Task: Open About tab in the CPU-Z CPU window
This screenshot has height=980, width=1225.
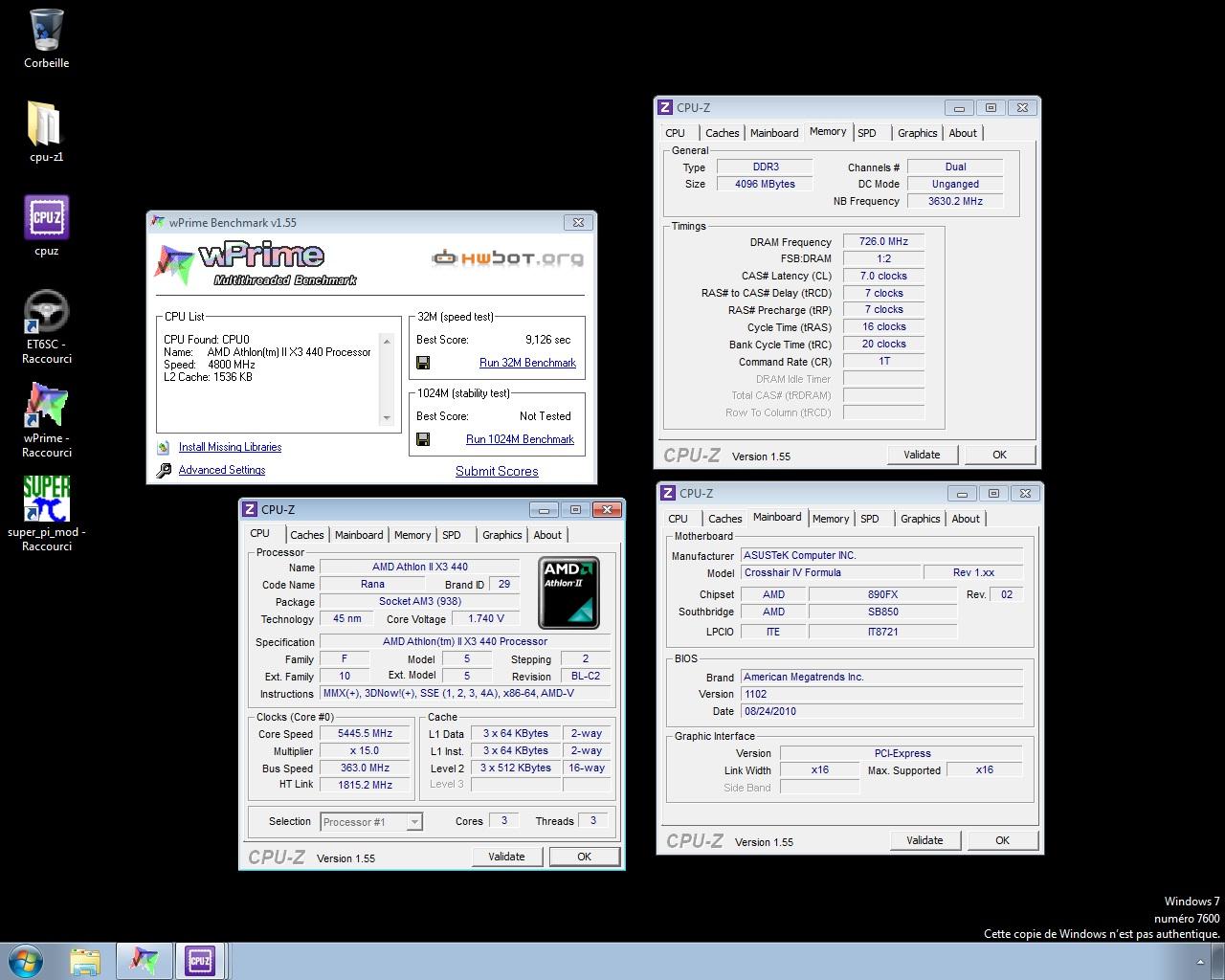Action: pos(547,535)
